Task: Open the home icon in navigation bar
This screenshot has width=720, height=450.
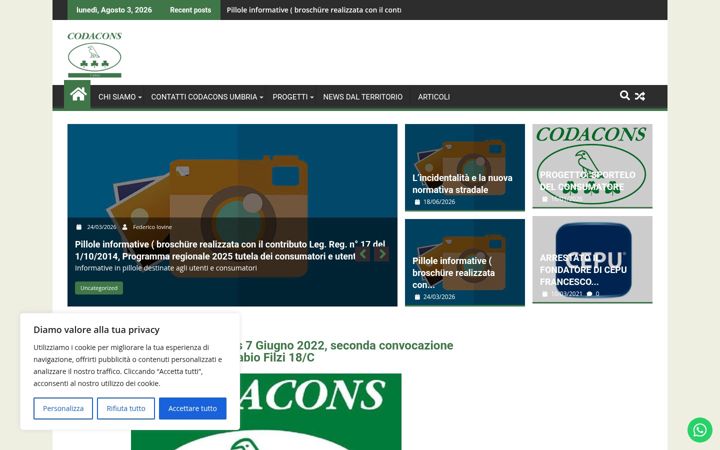Action: pos(77,95)
